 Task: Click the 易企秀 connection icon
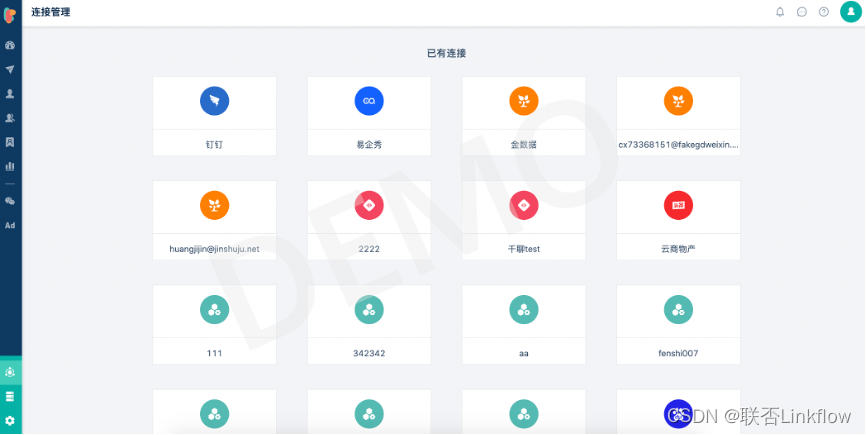369,101
